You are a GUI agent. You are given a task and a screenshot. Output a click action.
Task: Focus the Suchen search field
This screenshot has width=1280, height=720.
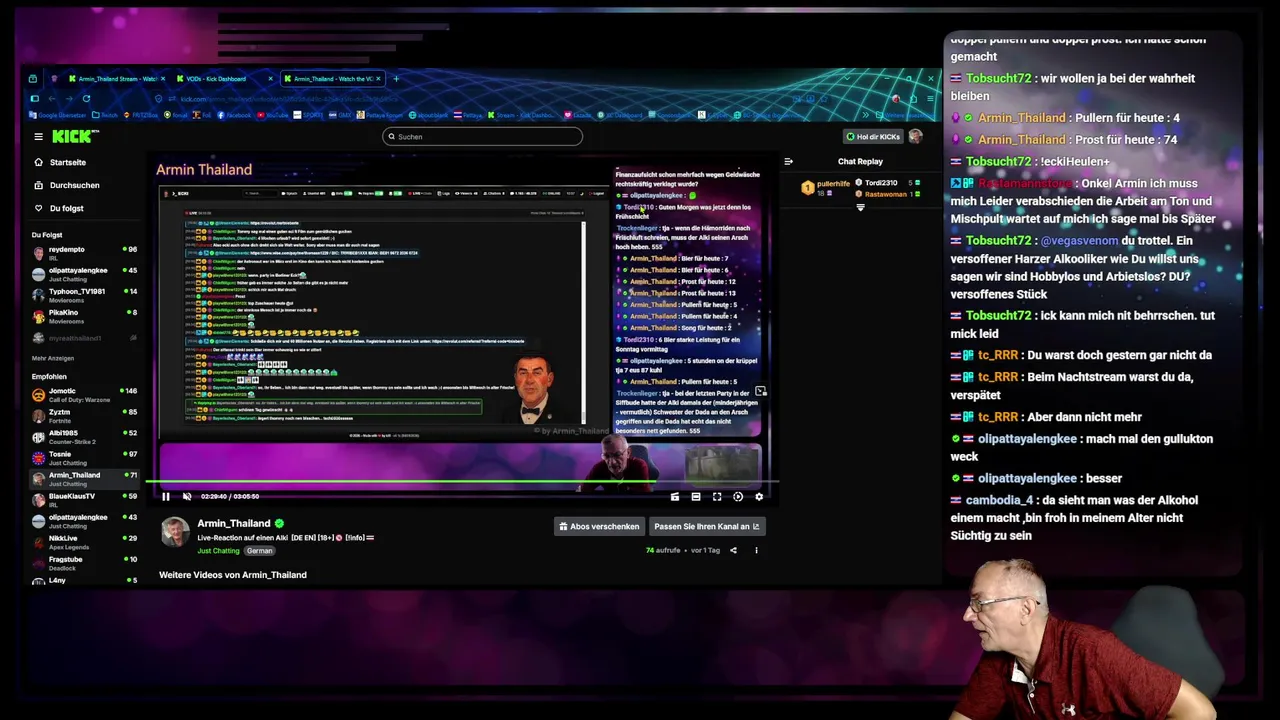click(482, 136)
